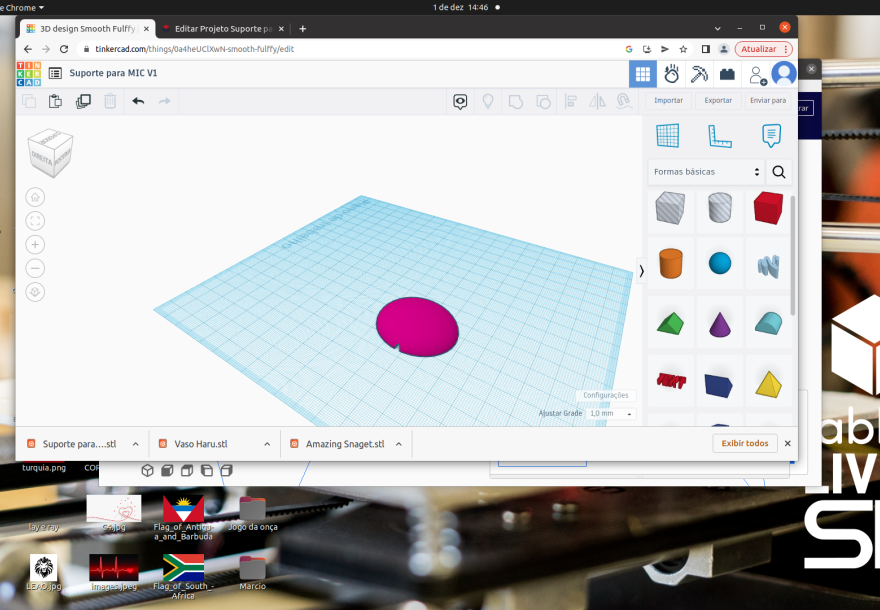Click the Ungroup shapes icon
This screenshot has width=880, height=610.
coord(543,102)
